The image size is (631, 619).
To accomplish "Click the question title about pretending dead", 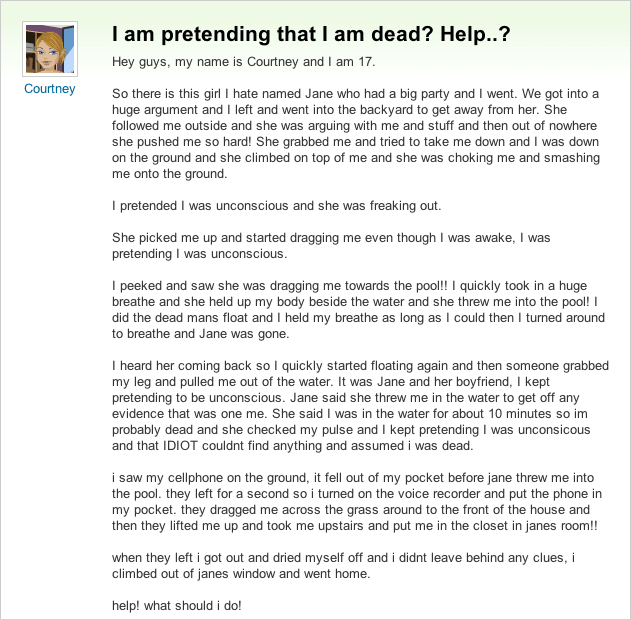I will coord(311,35).
